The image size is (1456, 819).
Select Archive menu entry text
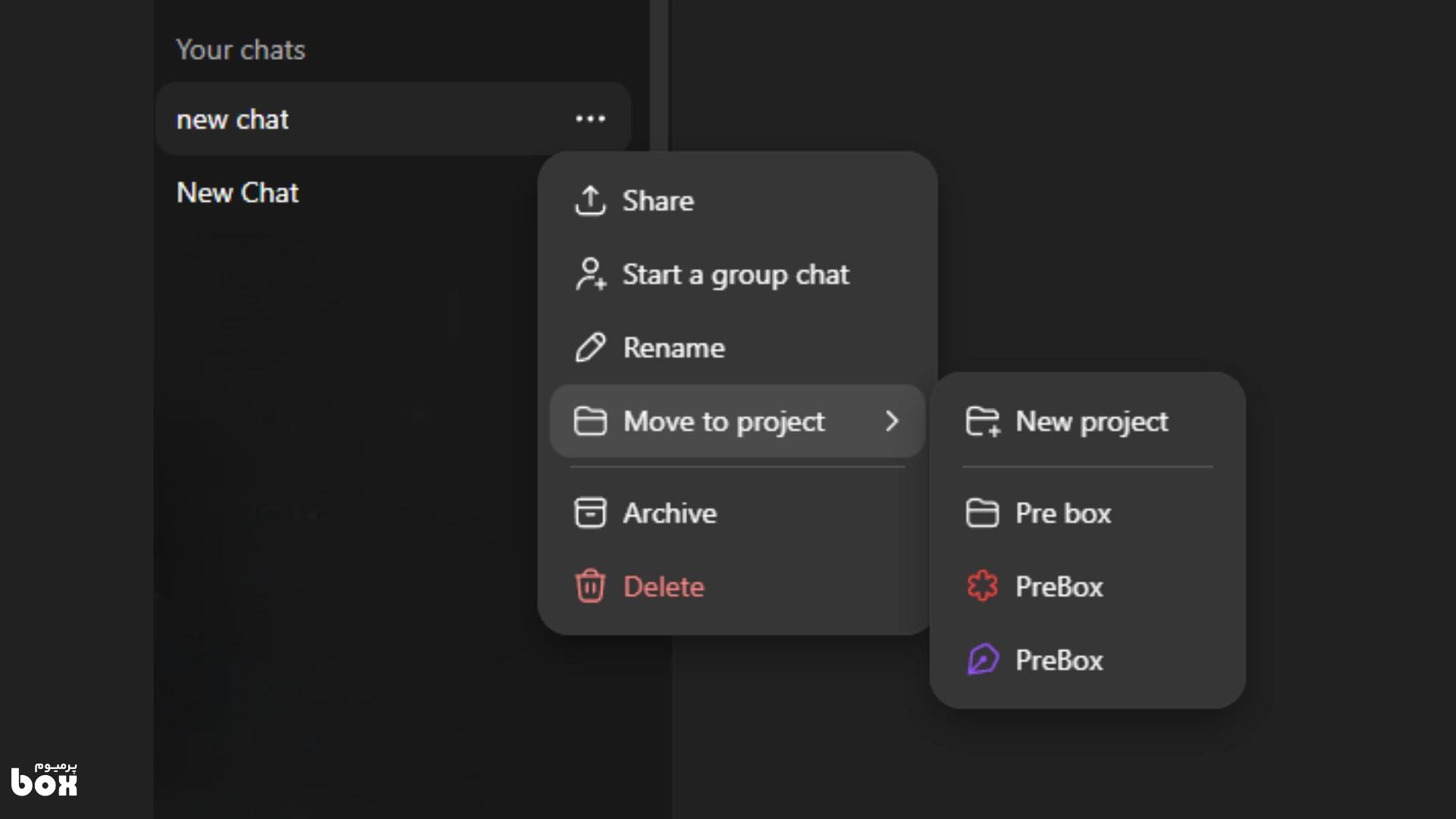(670, 513)
